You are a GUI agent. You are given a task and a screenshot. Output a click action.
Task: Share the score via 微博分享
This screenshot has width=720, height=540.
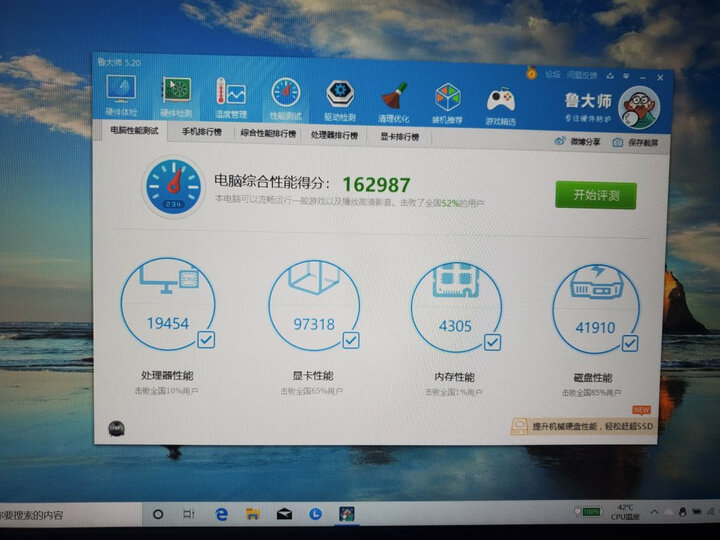577,141
